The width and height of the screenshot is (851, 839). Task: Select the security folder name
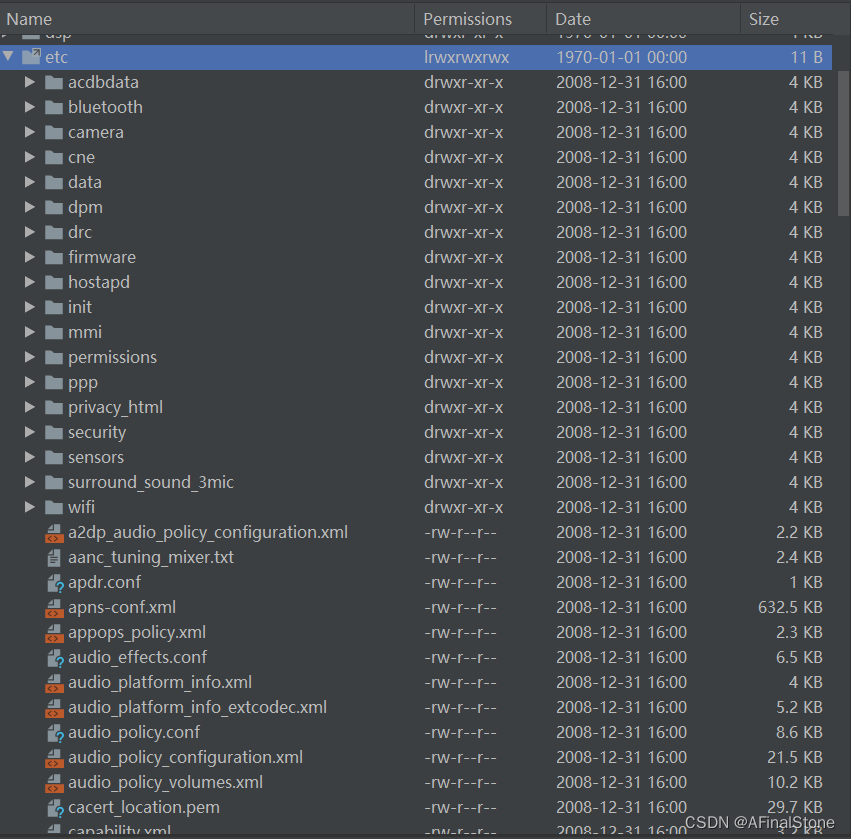pyautogui.click(x=97, y=431)
